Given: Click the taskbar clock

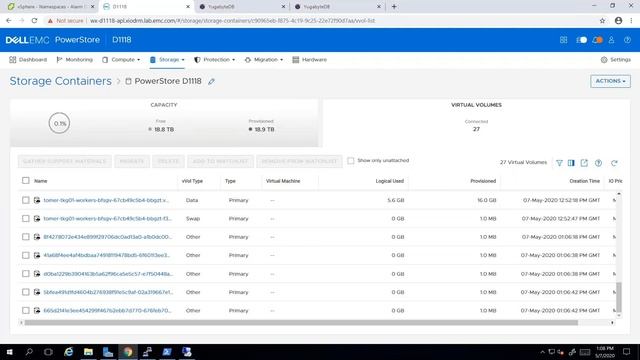Looking at the screenshot, I should pos(604,351).
